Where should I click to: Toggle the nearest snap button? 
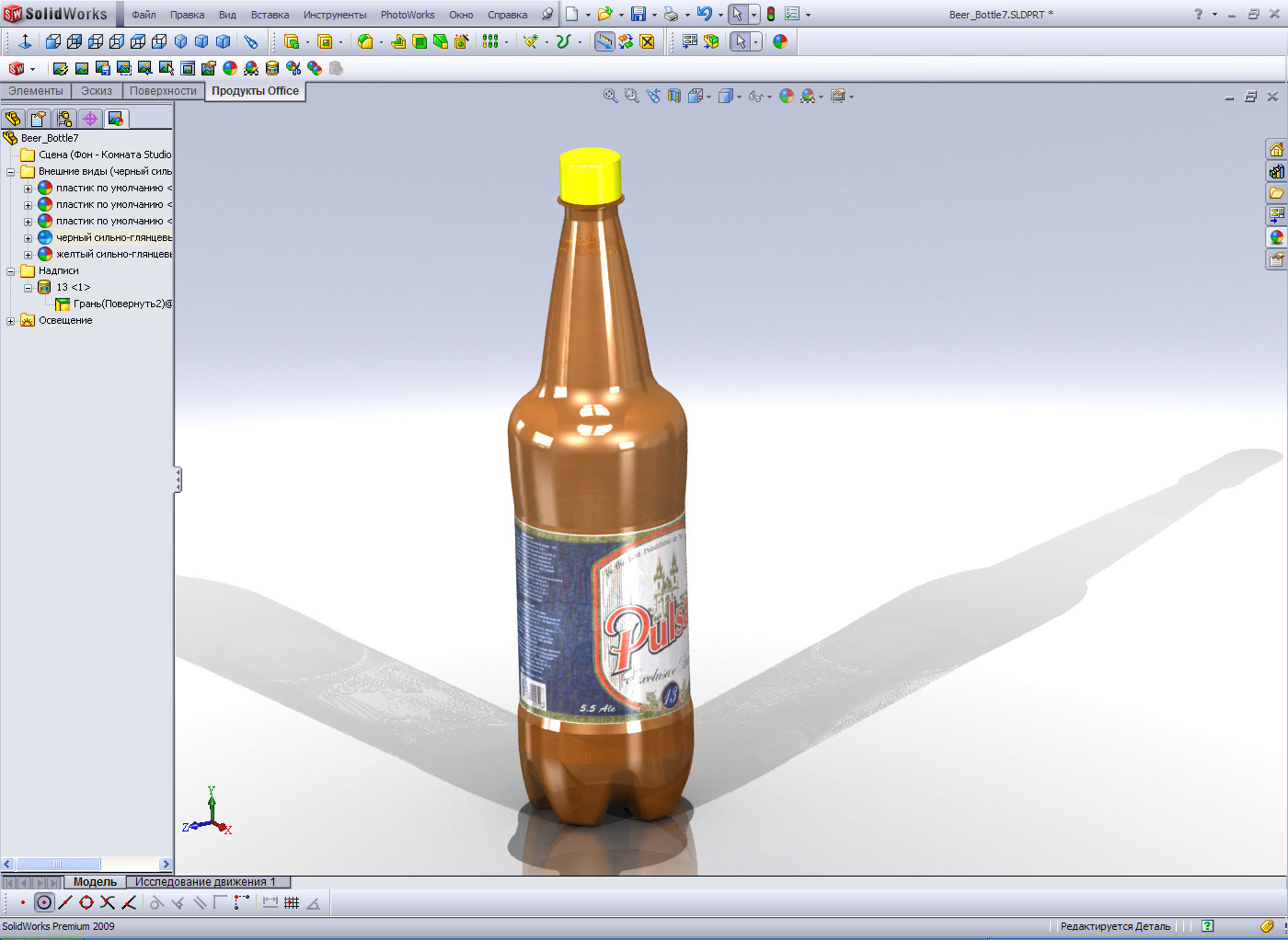pos(129,902)
